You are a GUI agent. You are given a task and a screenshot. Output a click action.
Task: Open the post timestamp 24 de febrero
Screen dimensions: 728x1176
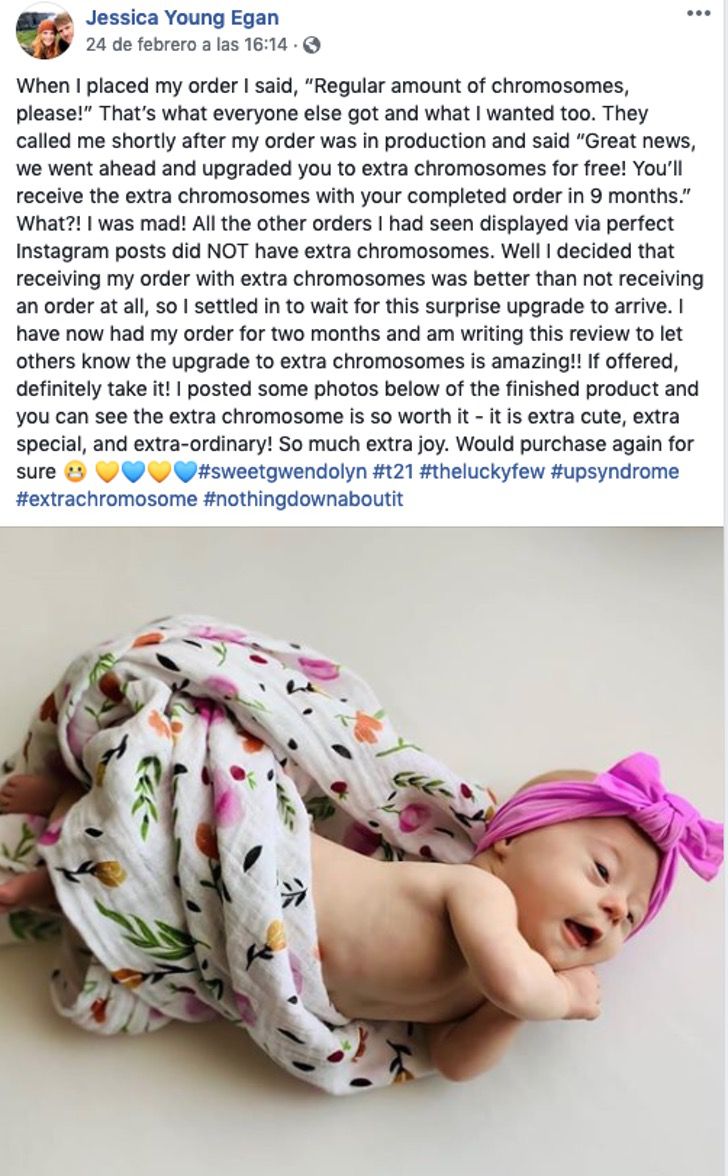click(187, 45)
